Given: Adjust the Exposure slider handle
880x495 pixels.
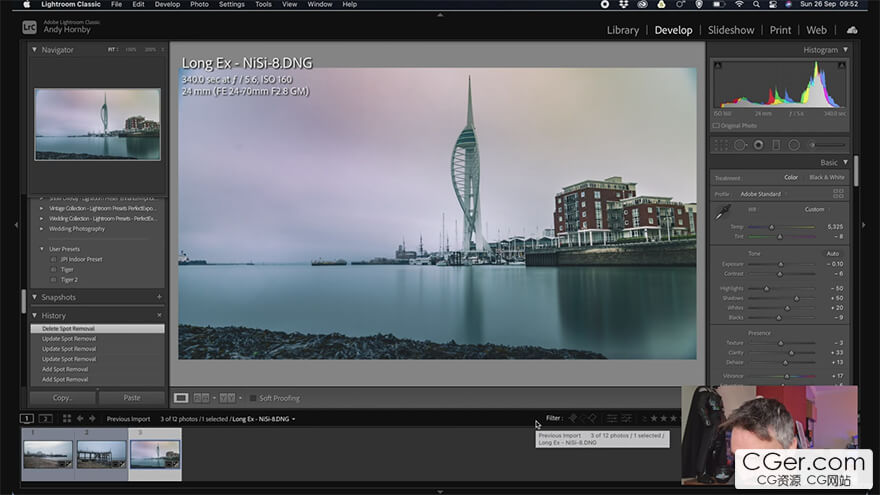Looking at the screenshot, I should point(780,264).
